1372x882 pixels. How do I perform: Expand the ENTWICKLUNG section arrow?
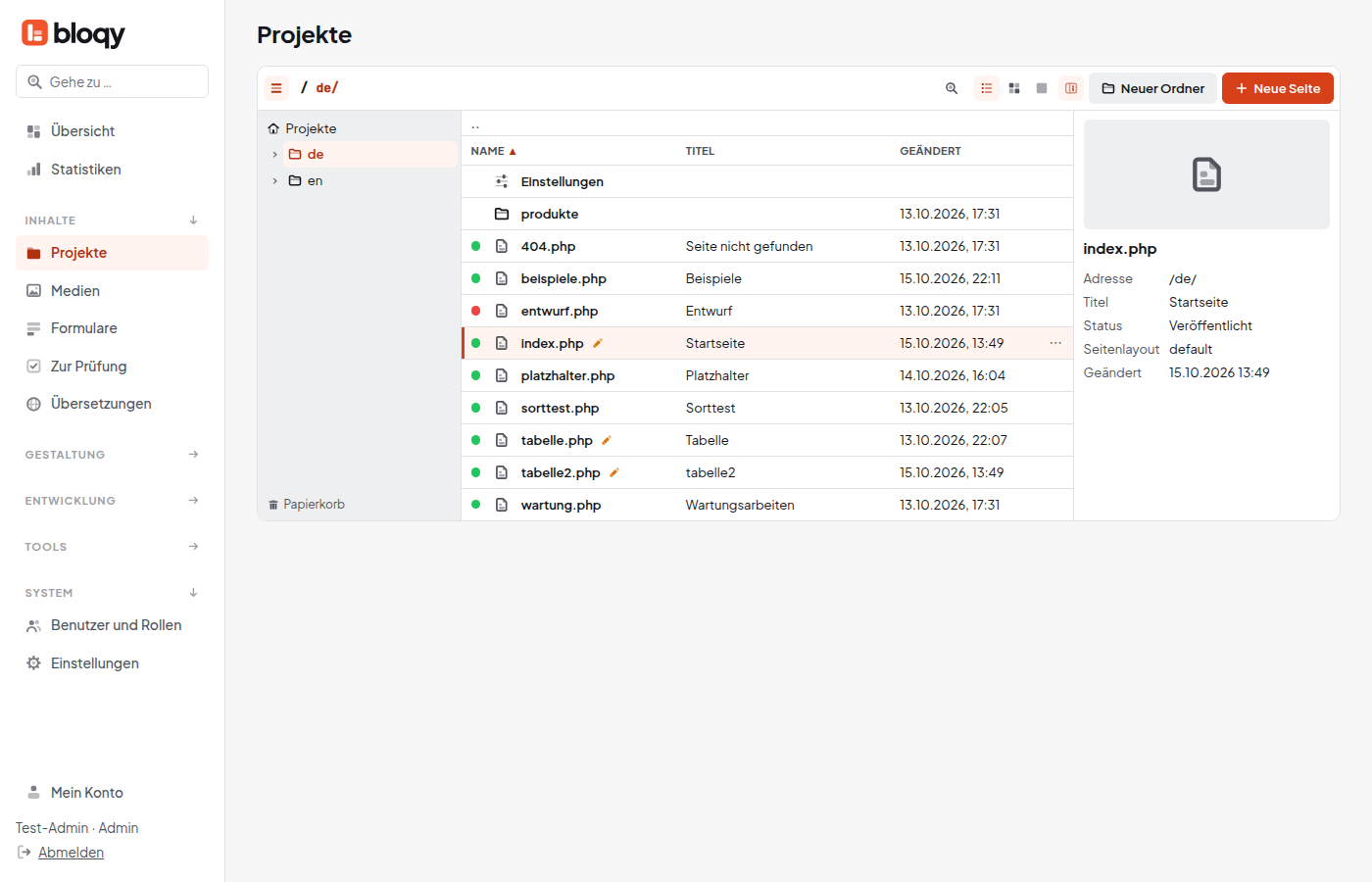193,501
